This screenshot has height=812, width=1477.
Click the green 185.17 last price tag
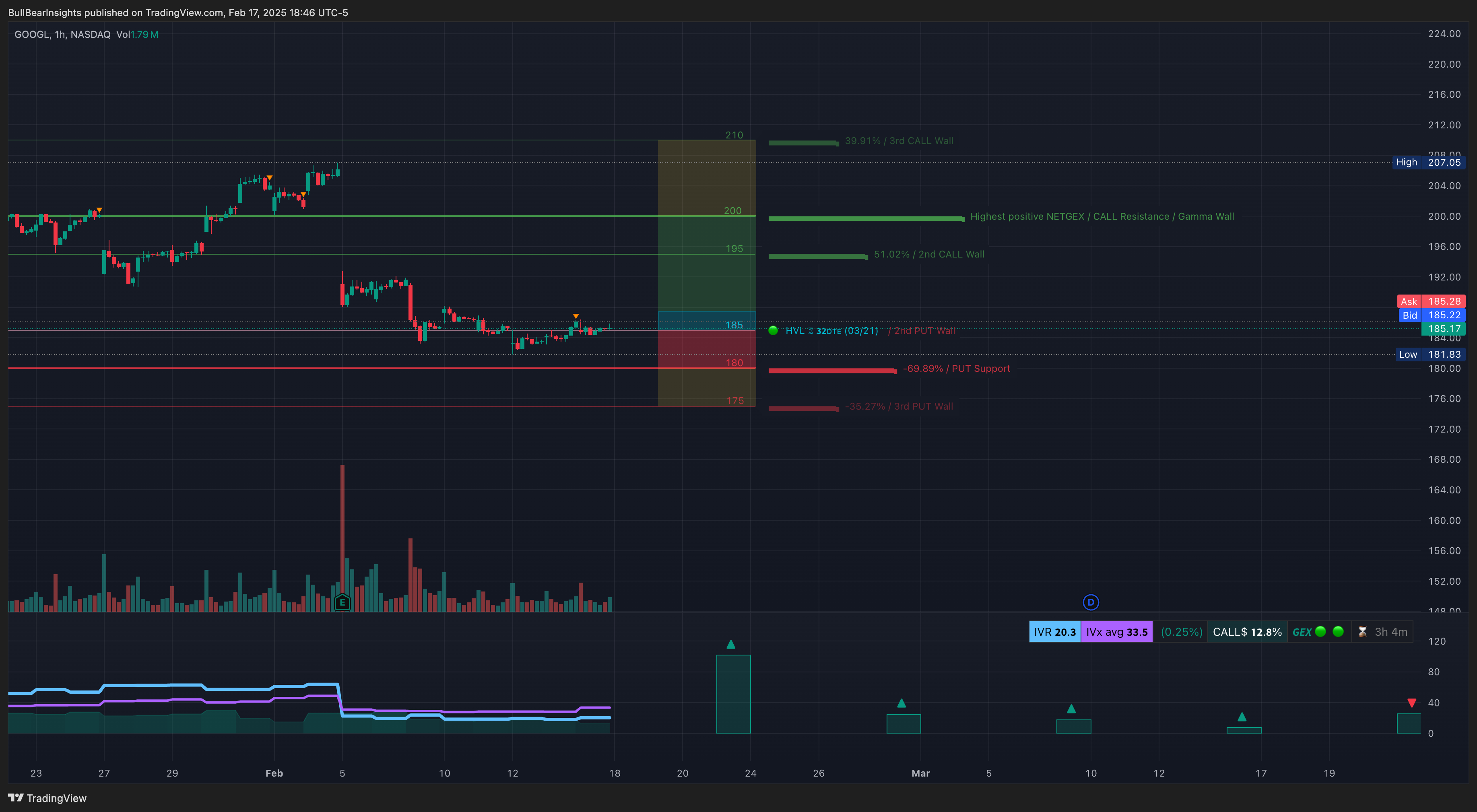click(1443, 329)
